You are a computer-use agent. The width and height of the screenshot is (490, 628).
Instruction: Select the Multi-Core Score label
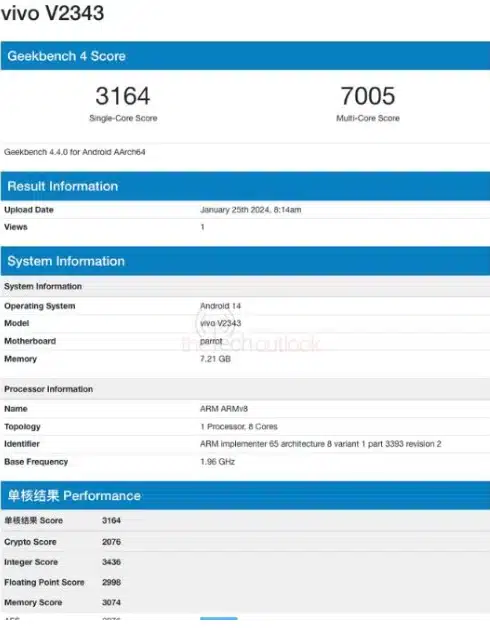point(368,118)
